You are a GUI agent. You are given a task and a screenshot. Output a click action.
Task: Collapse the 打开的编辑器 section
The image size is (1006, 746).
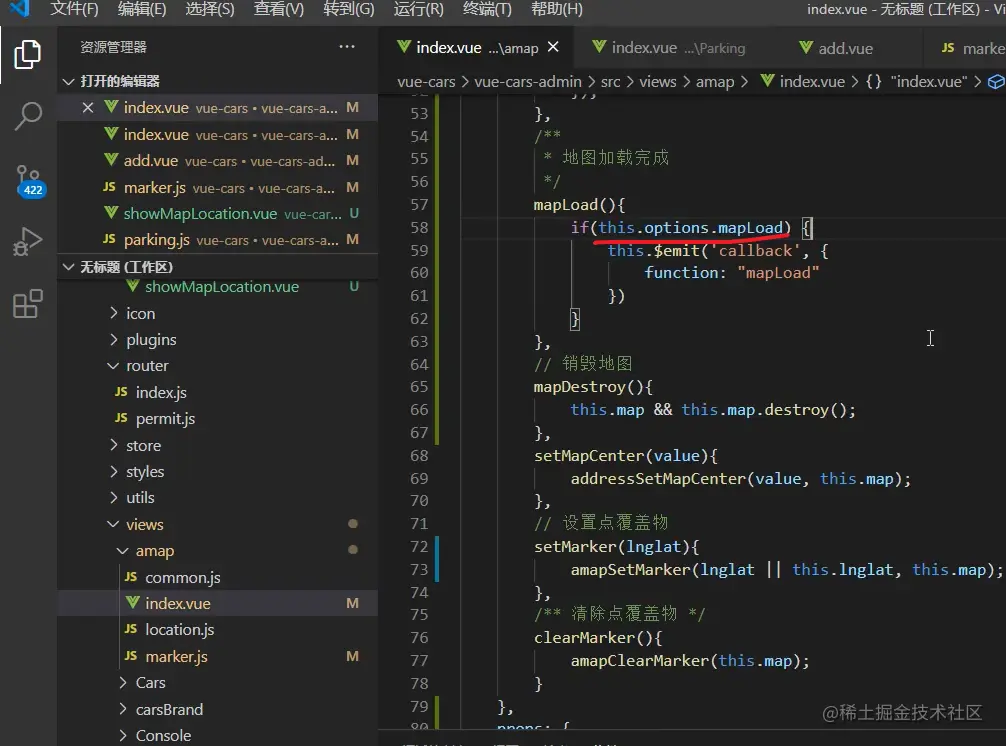(68, 81)
